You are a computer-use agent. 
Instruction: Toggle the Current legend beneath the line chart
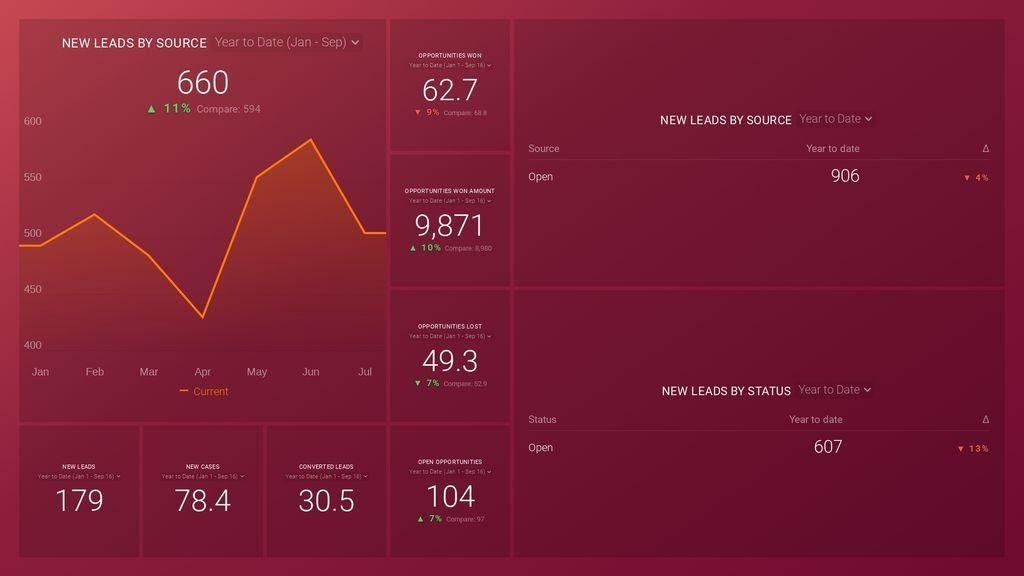click(x=202, y=391)
